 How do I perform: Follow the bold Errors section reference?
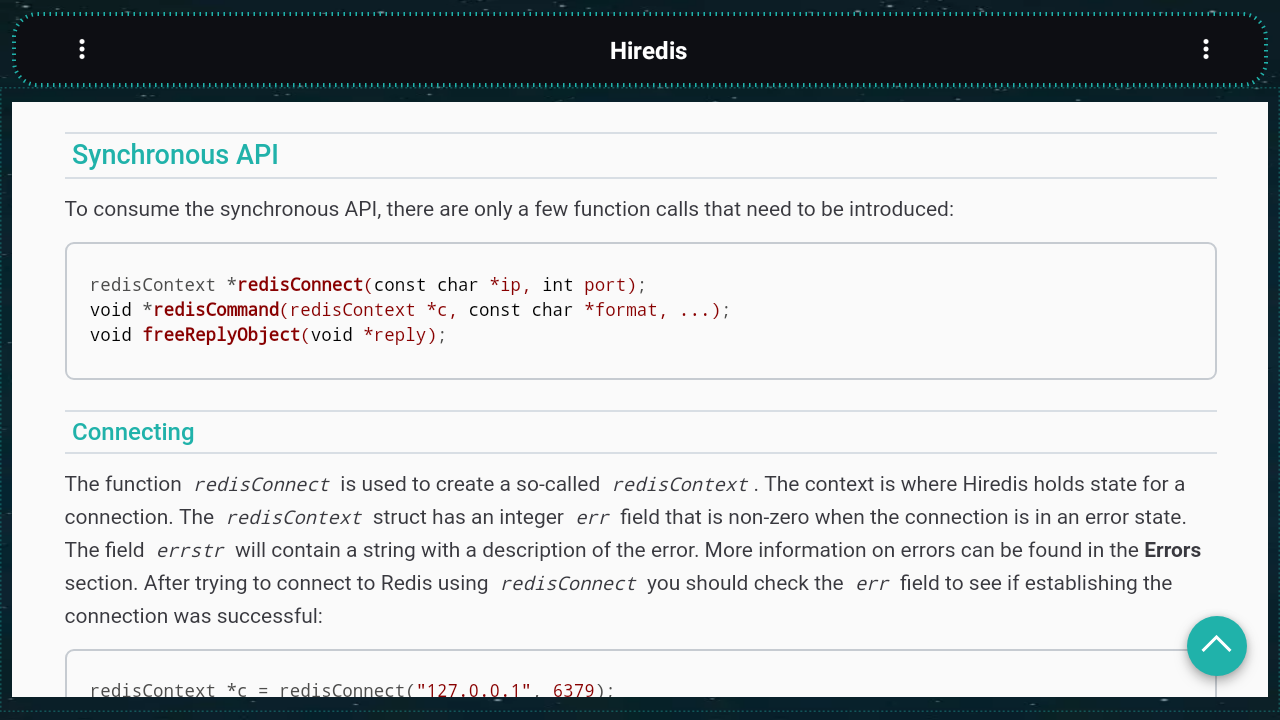(x=1172, y=550)
